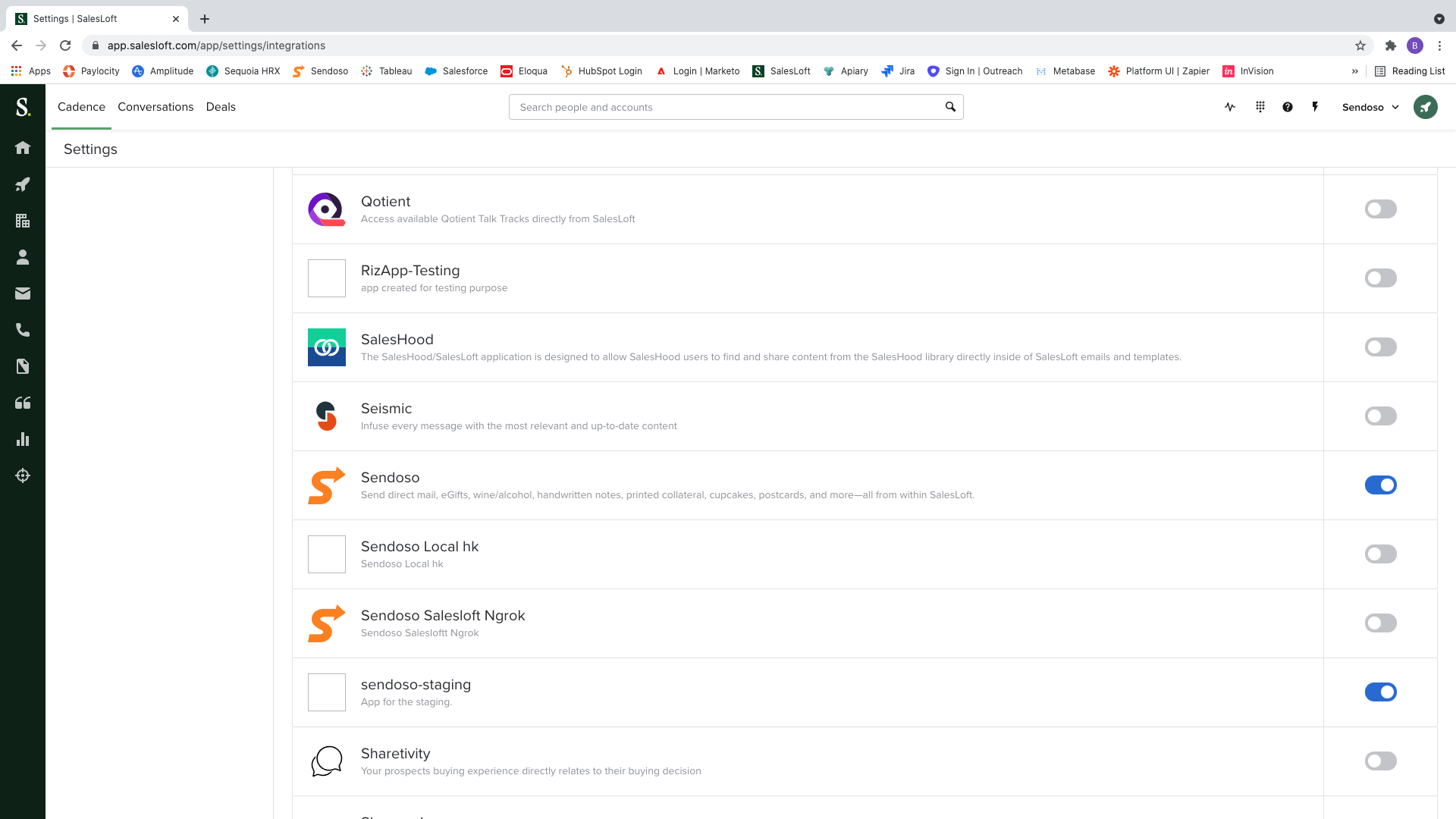Open the Home icon in sidebar
Screen dimensions: 1456x819
tap(23, 148)
